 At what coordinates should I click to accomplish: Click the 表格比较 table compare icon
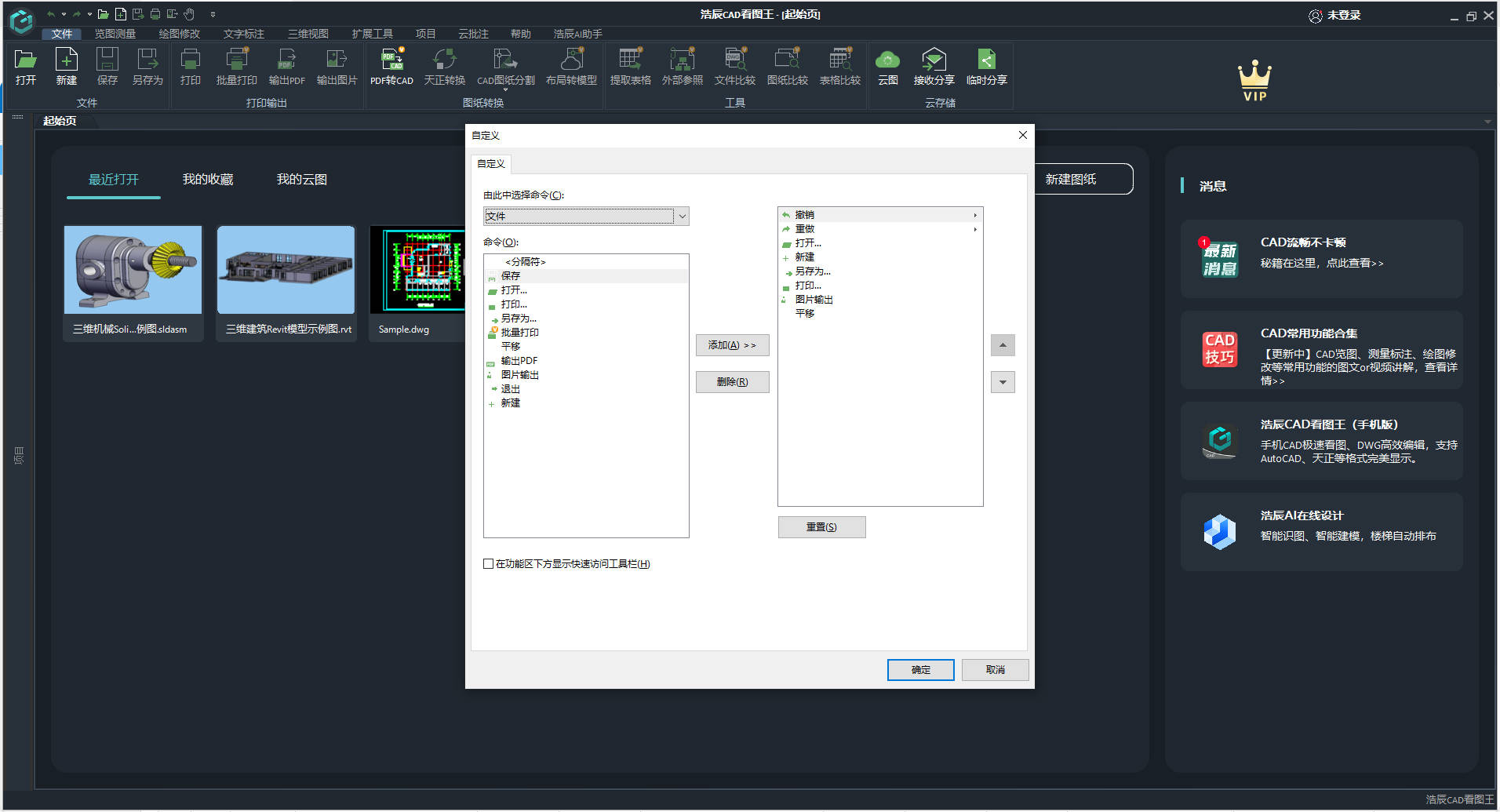(x=840, y=67)
